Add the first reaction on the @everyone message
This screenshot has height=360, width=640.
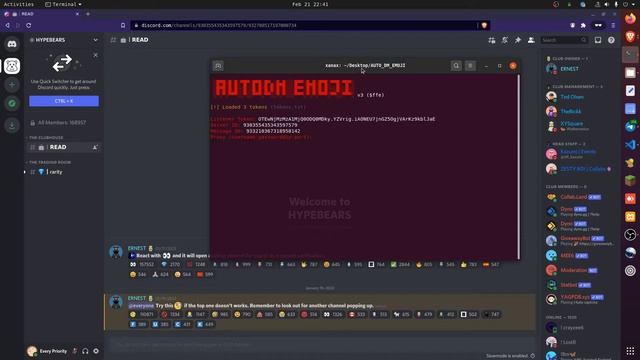coord(142,314)
